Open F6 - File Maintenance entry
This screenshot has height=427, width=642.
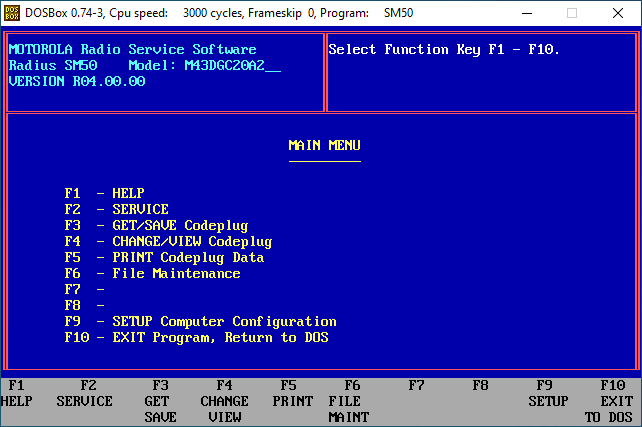tap(152, 273)
